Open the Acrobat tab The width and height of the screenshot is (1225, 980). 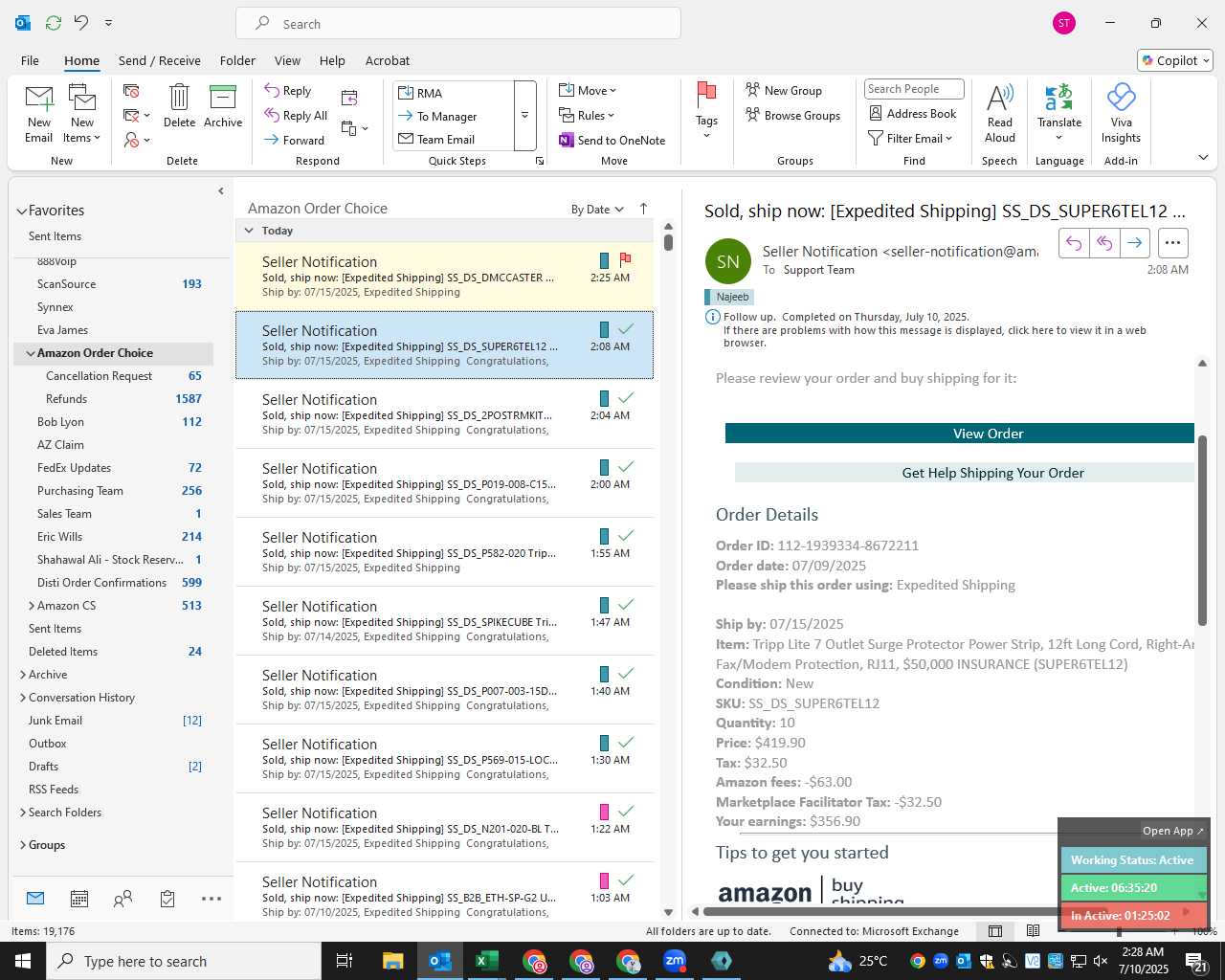388,60
